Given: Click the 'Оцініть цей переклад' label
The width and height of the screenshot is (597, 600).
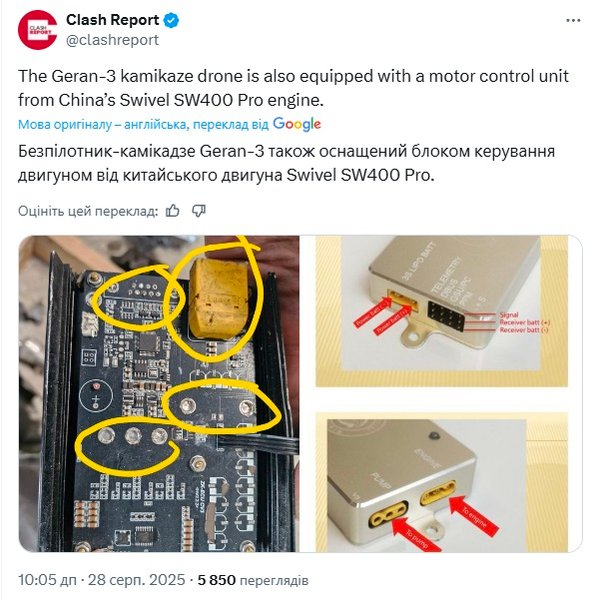Looking at the screenshot, I should [x=88, y=211].
